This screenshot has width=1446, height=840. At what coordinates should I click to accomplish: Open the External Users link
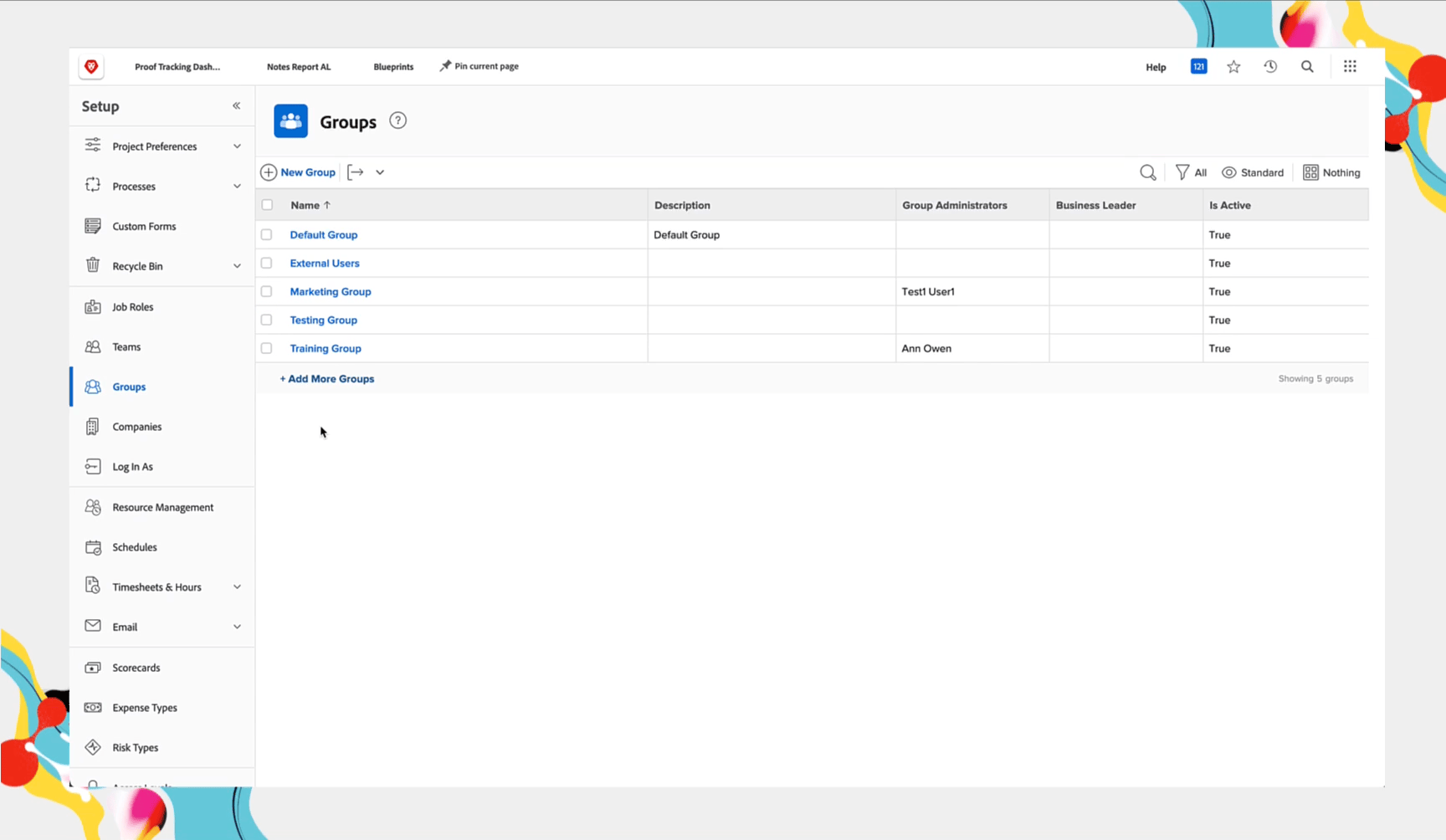[325, 264]
